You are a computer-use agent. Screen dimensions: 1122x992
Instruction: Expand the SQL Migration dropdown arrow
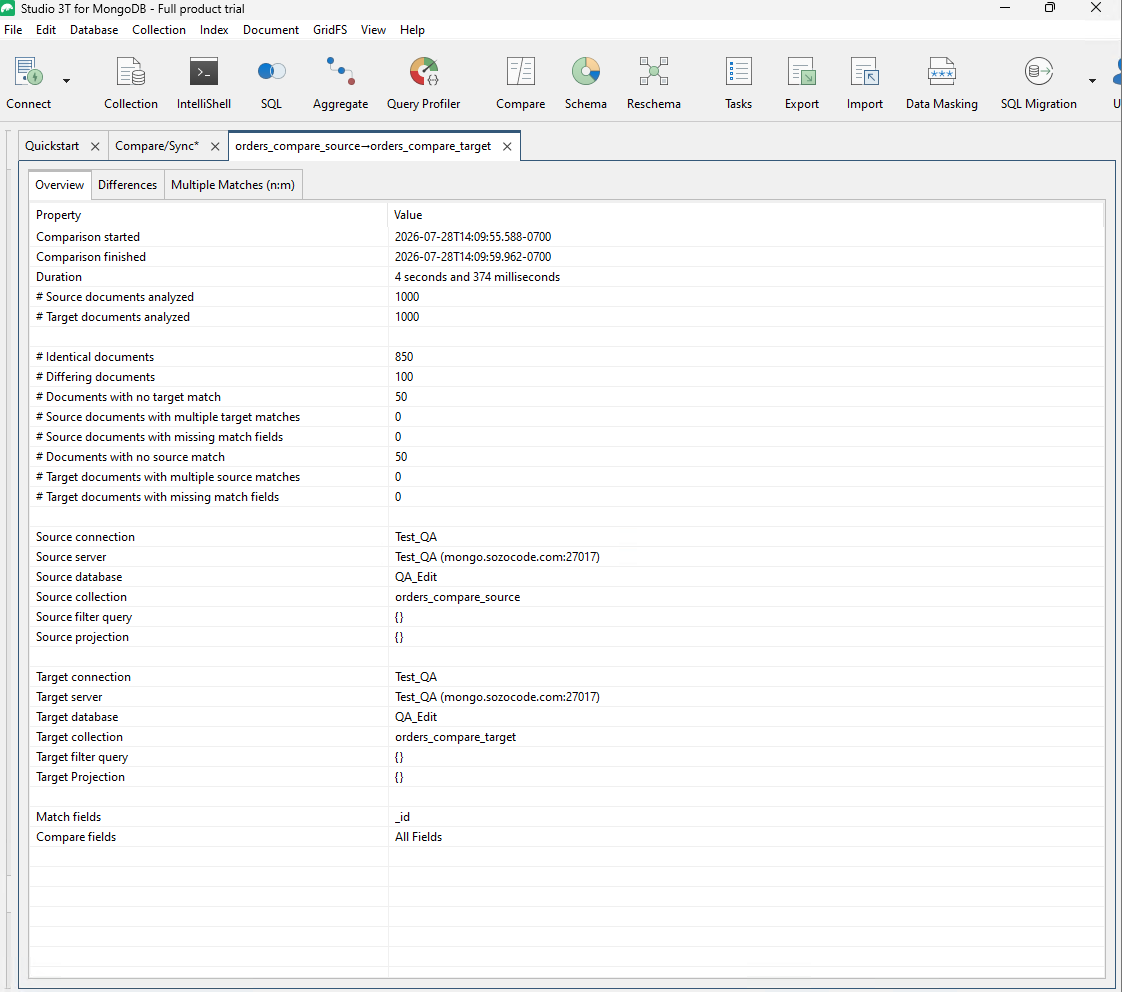(1092, 81)
